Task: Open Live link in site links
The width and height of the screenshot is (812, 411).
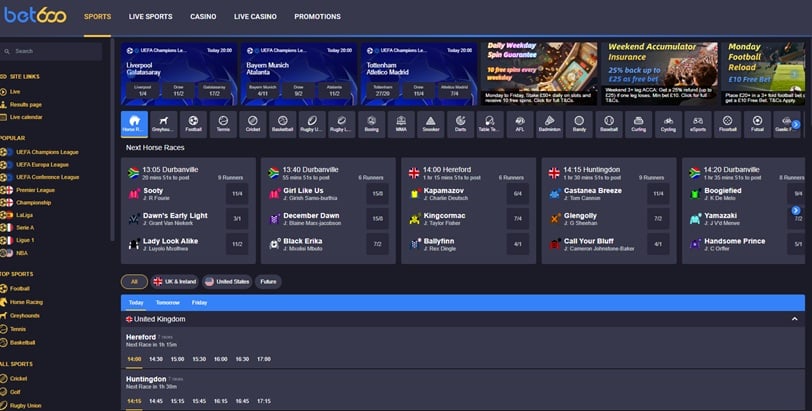Action: tap(14, 92)
